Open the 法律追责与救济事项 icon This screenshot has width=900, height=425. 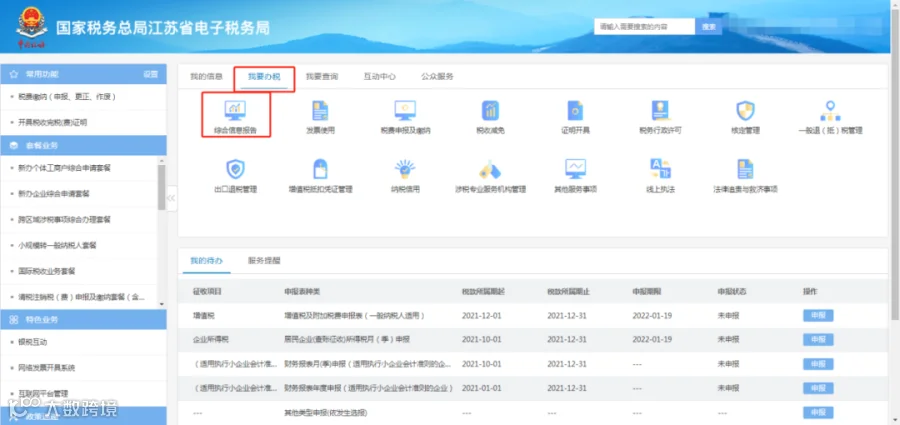[745, 169]
